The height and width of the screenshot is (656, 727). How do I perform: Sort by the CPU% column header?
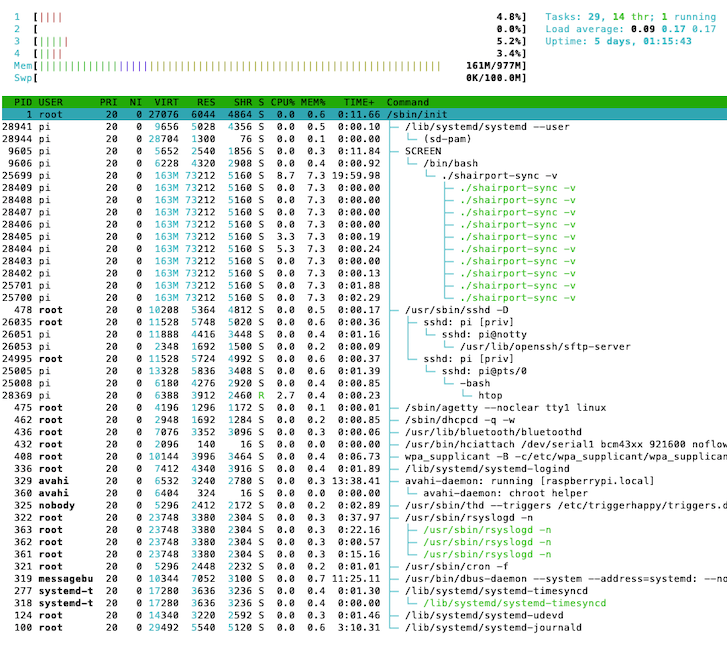pos(283,102)
